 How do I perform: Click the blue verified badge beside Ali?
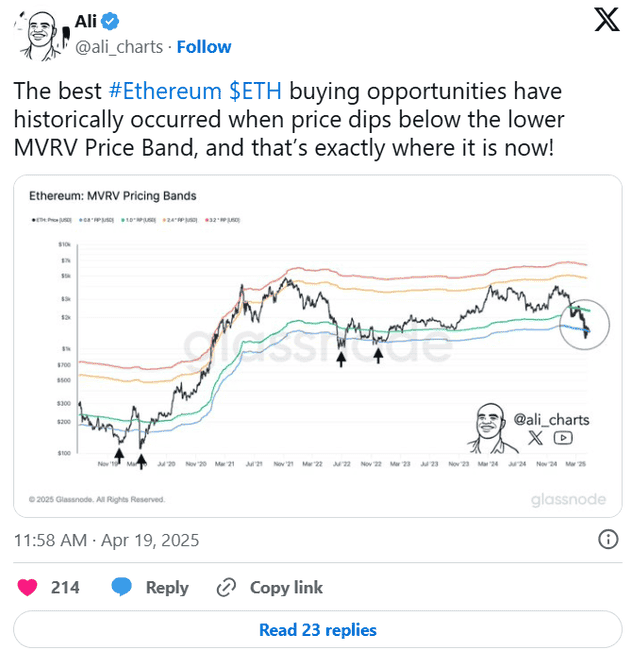click(x=113, y=21)
